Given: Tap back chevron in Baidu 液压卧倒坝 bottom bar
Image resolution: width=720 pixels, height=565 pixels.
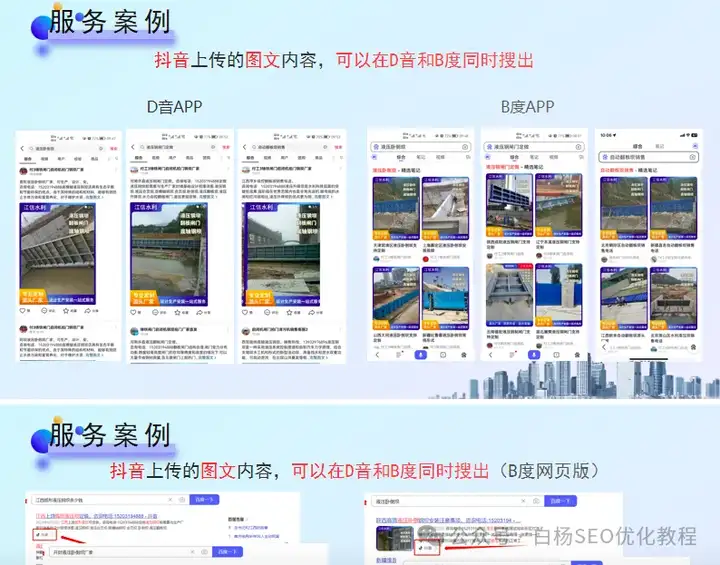Looking at the screenshot, I should coord(377,355).
